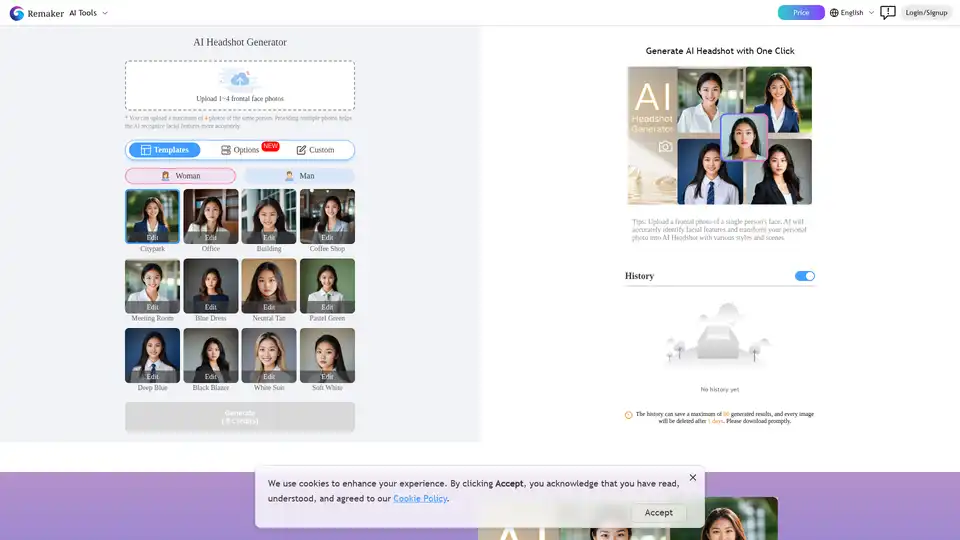
Task: Click the Login/Signup button
Action: click(x=928, y=13)
